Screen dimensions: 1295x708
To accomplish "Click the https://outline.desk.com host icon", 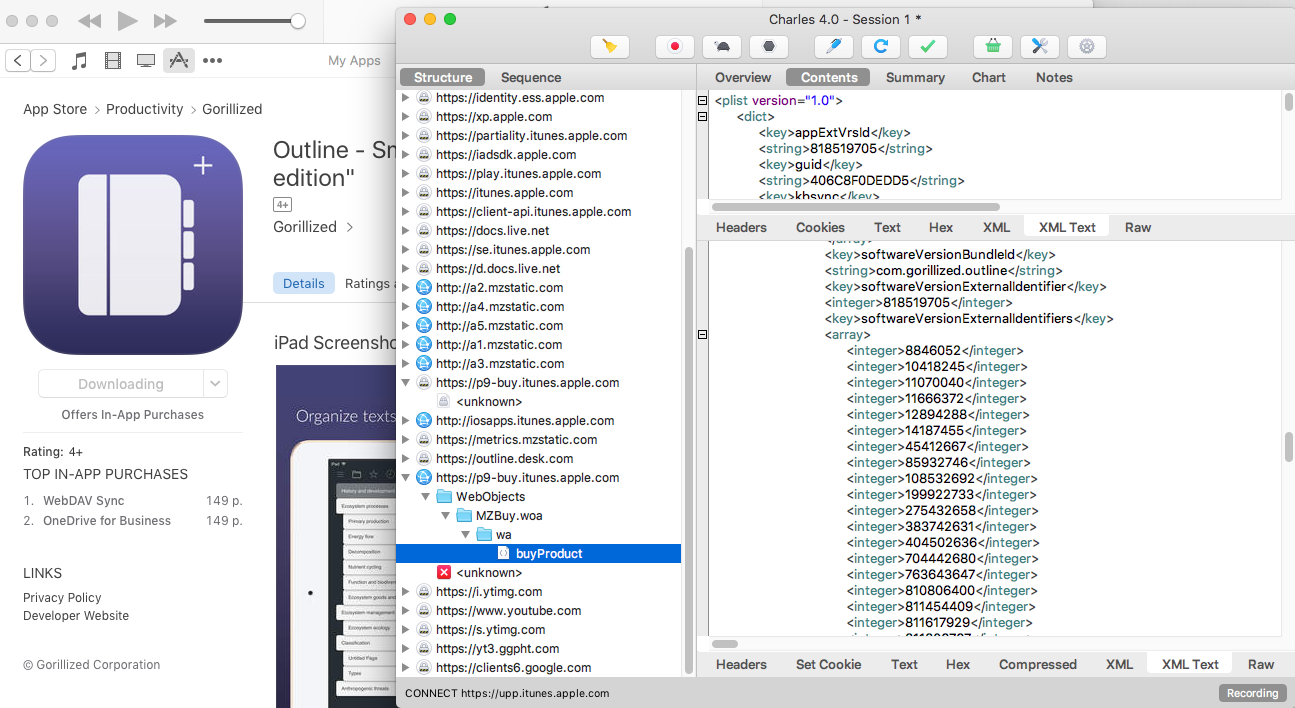I will (x=424, y=459).
